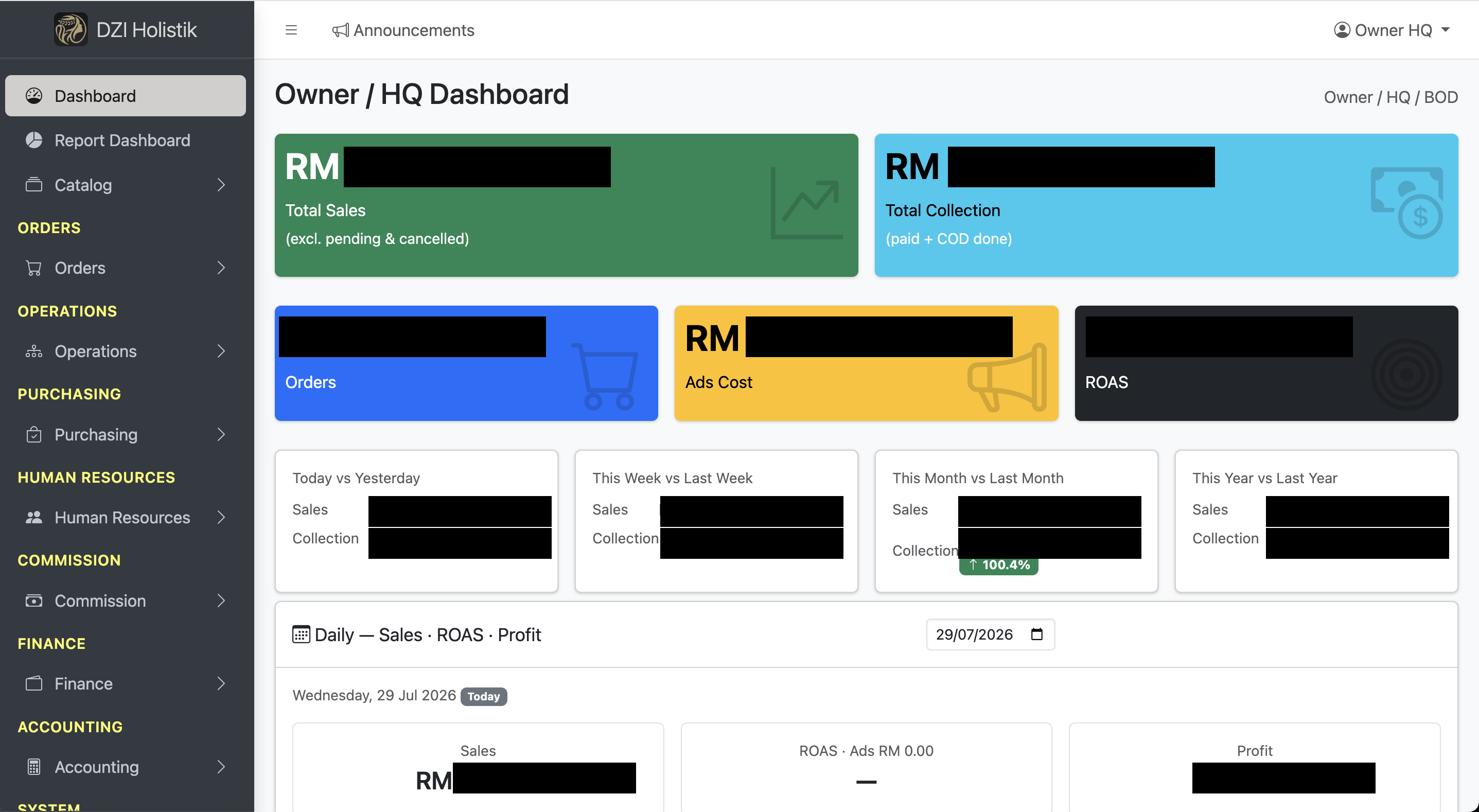Click the Commission cash icon
The image size is (1479, 812).
click(x=34, y=601)
